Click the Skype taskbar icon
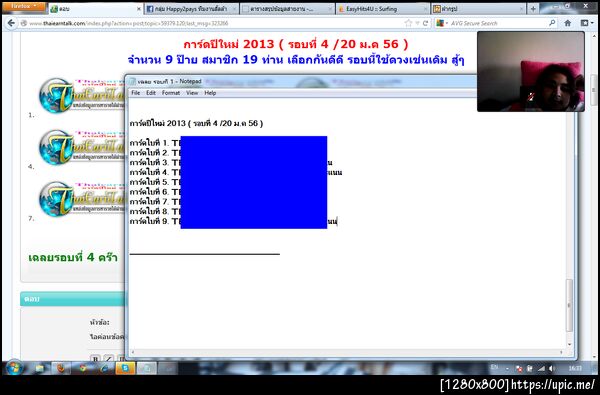The height and width of the screenshot is (395, 600). pyautogui.click(x=126, y=368)
